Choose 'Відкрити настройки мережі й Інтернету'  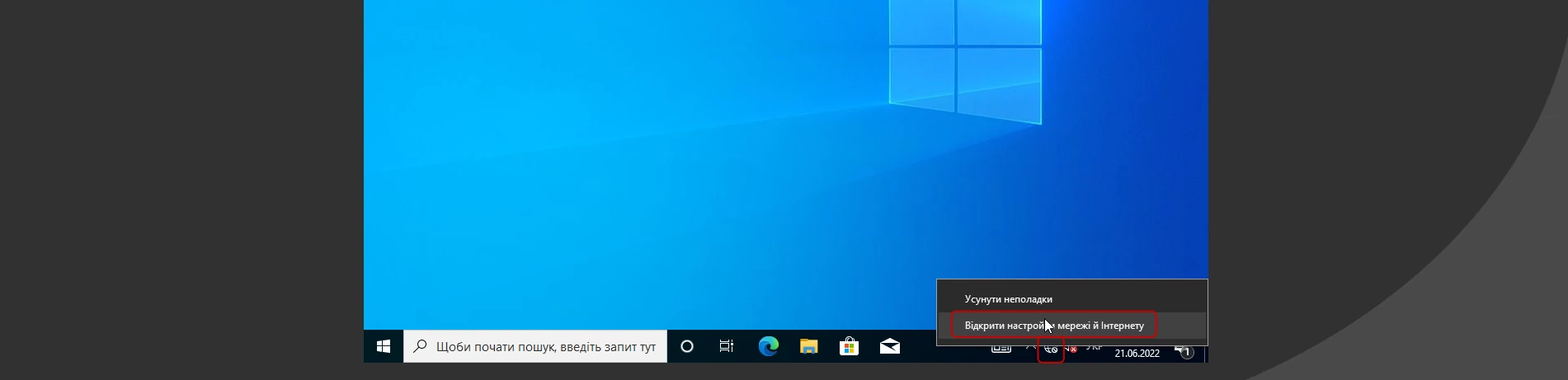[x=1072, y=326]
